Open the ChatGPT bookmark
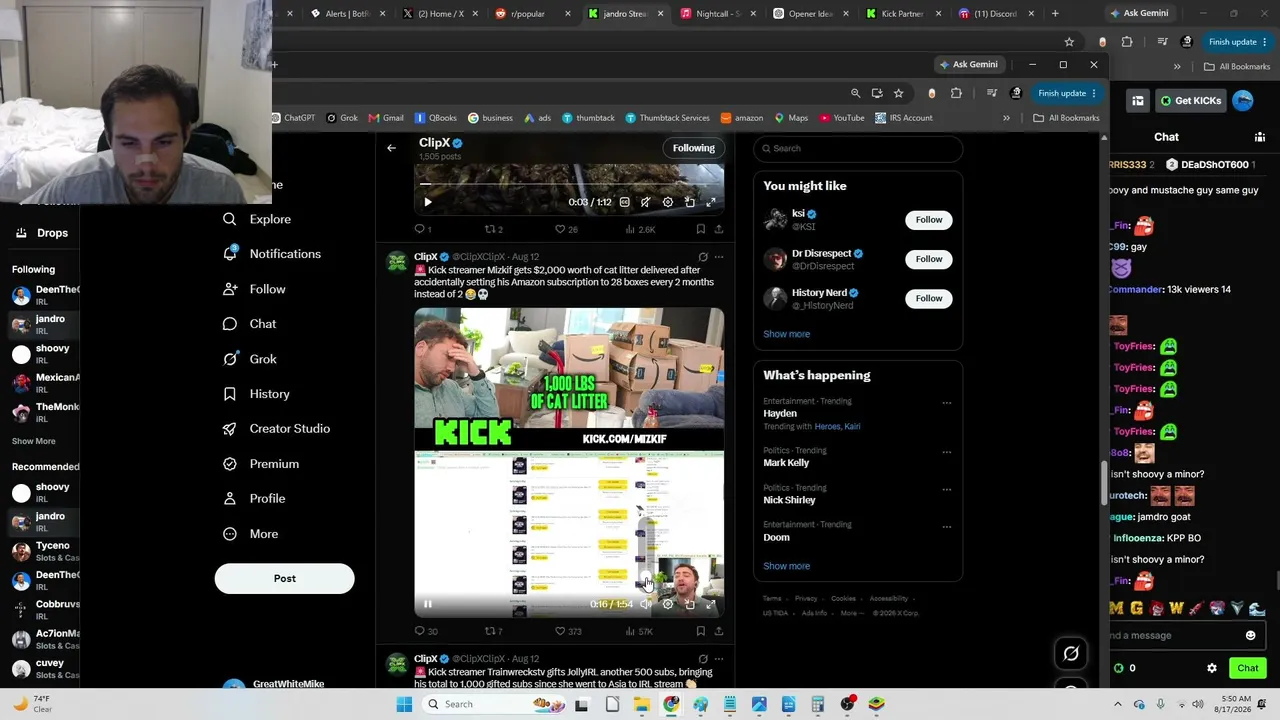The width and height of the screenshot is (1280, 720). (x=293, y=118)
